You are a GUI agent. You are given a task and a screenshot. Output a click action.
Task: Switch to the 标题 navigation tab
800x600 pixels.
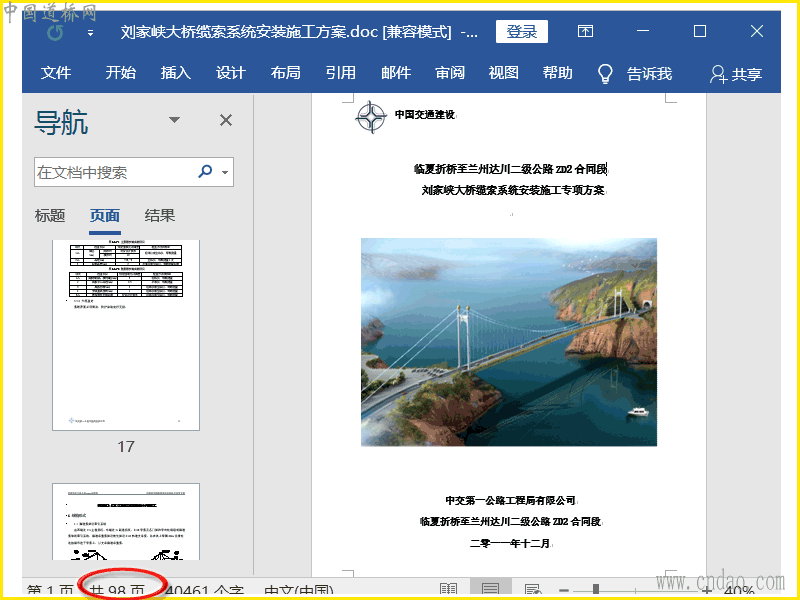coord(50,216)
